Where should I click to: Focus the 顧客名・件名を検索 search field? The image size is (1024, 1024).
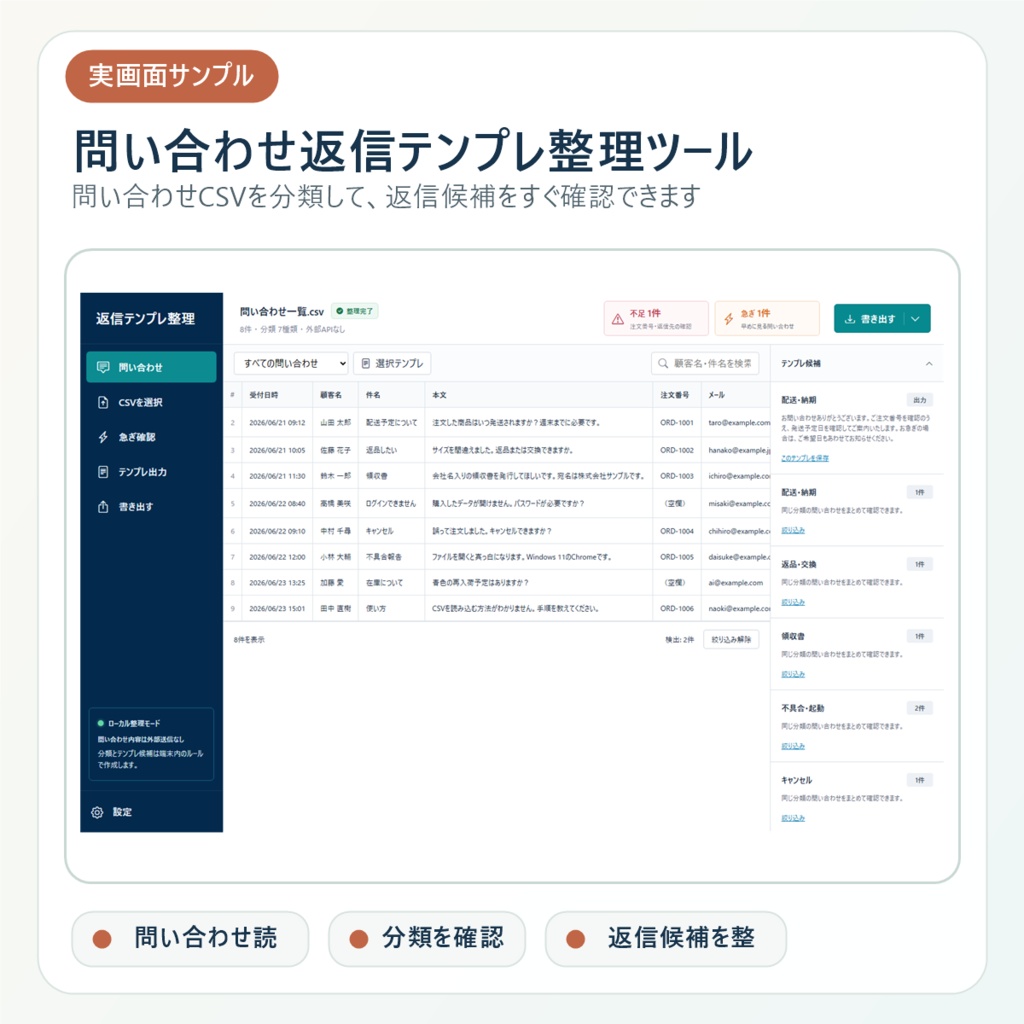[705, 363]
